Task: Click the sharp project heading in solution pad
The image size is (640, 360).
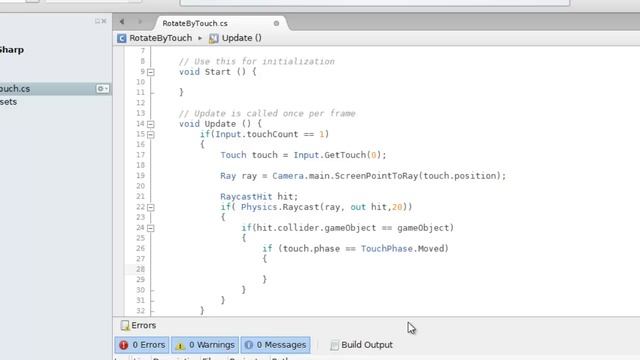Action: [11, 50]
